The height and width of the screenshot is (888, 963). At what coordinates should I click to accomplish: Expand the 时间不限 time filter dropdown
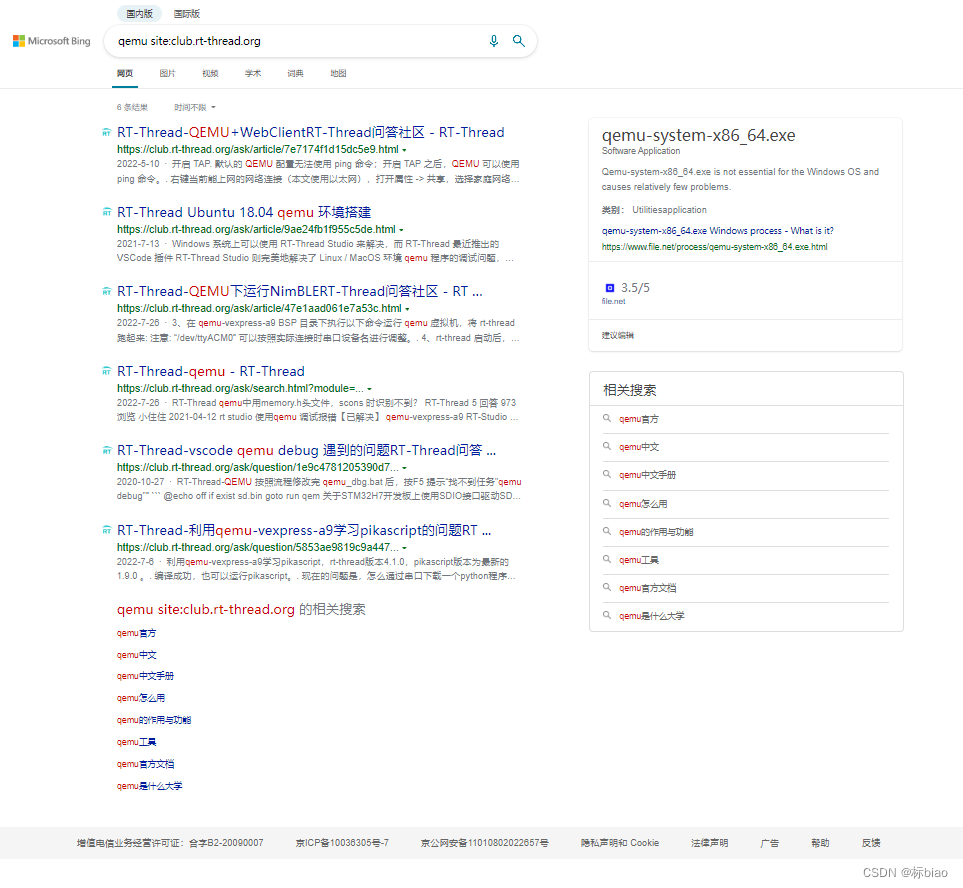coord(195,107)
